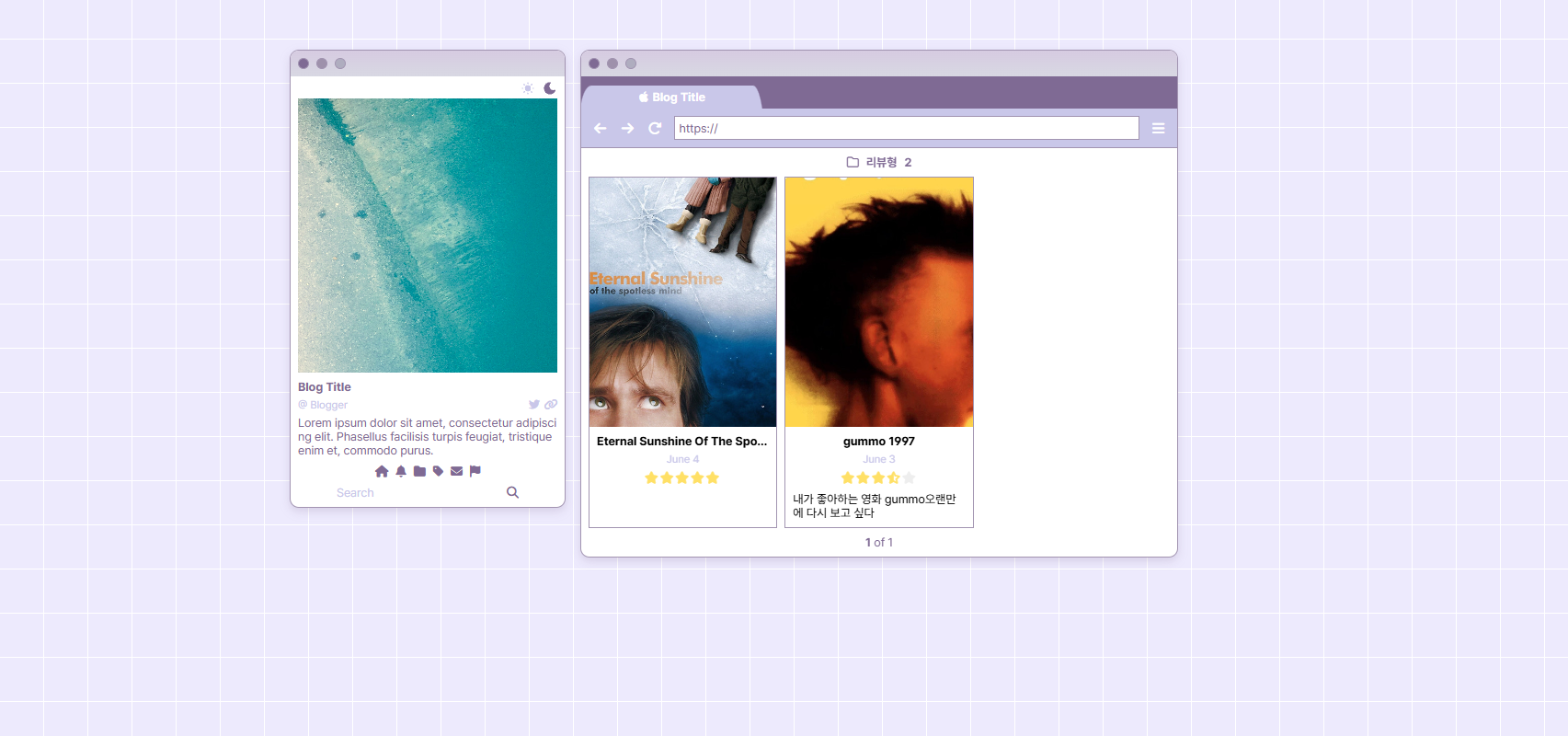Click the https:// address bar
Screen dimensions: 1568x736
click(907, 128)
